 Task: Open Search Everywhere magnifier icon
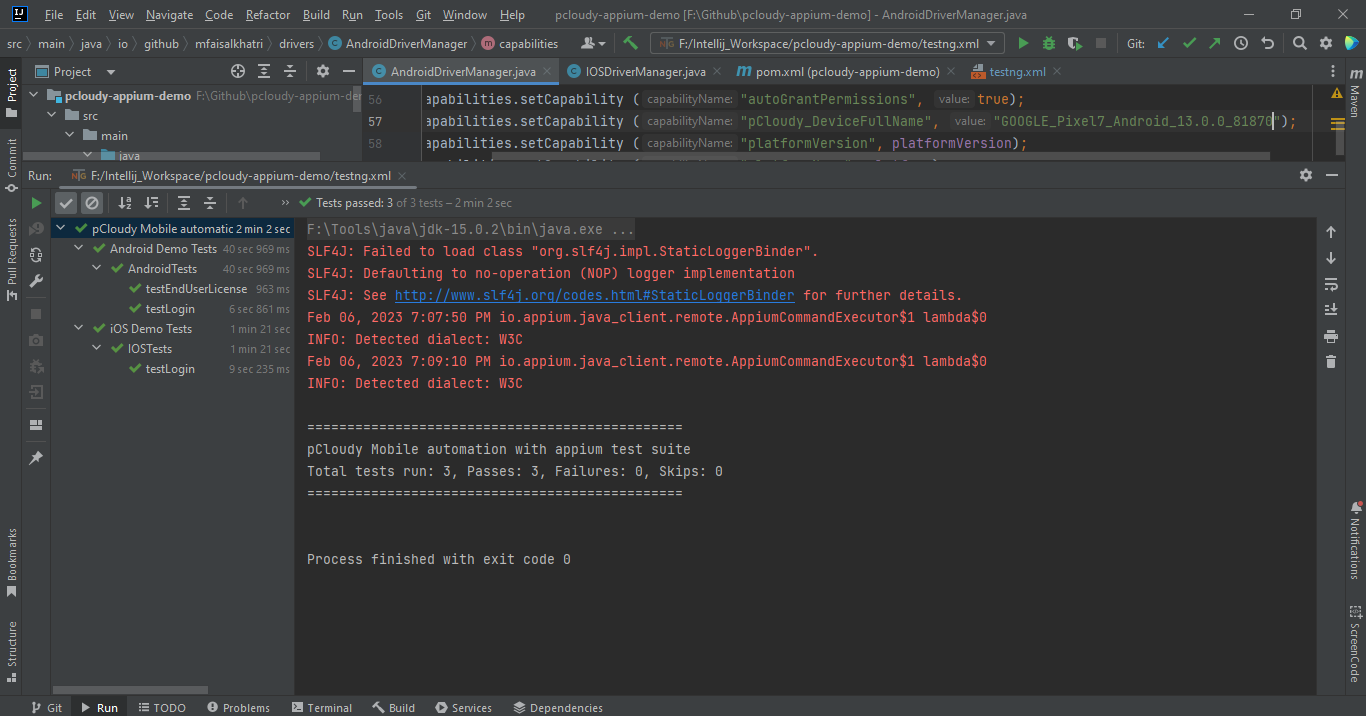(x=1299, y=44)
